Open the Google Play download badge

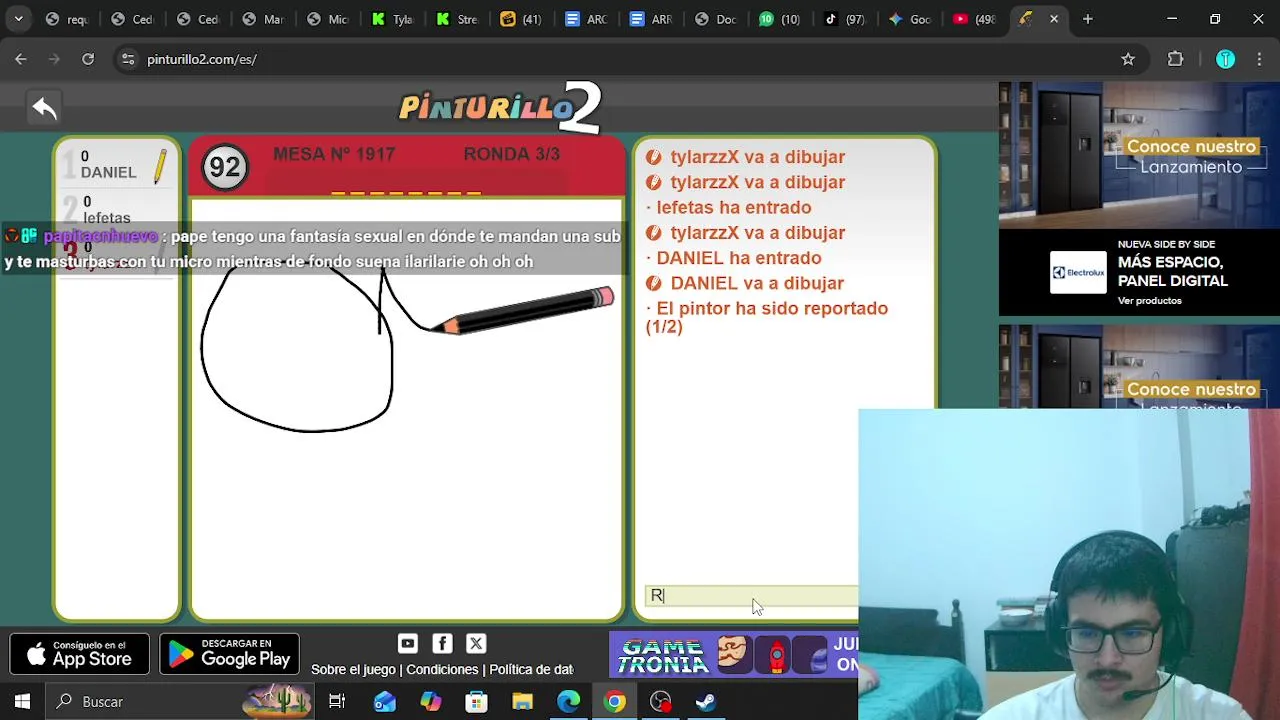coord(230,654)
